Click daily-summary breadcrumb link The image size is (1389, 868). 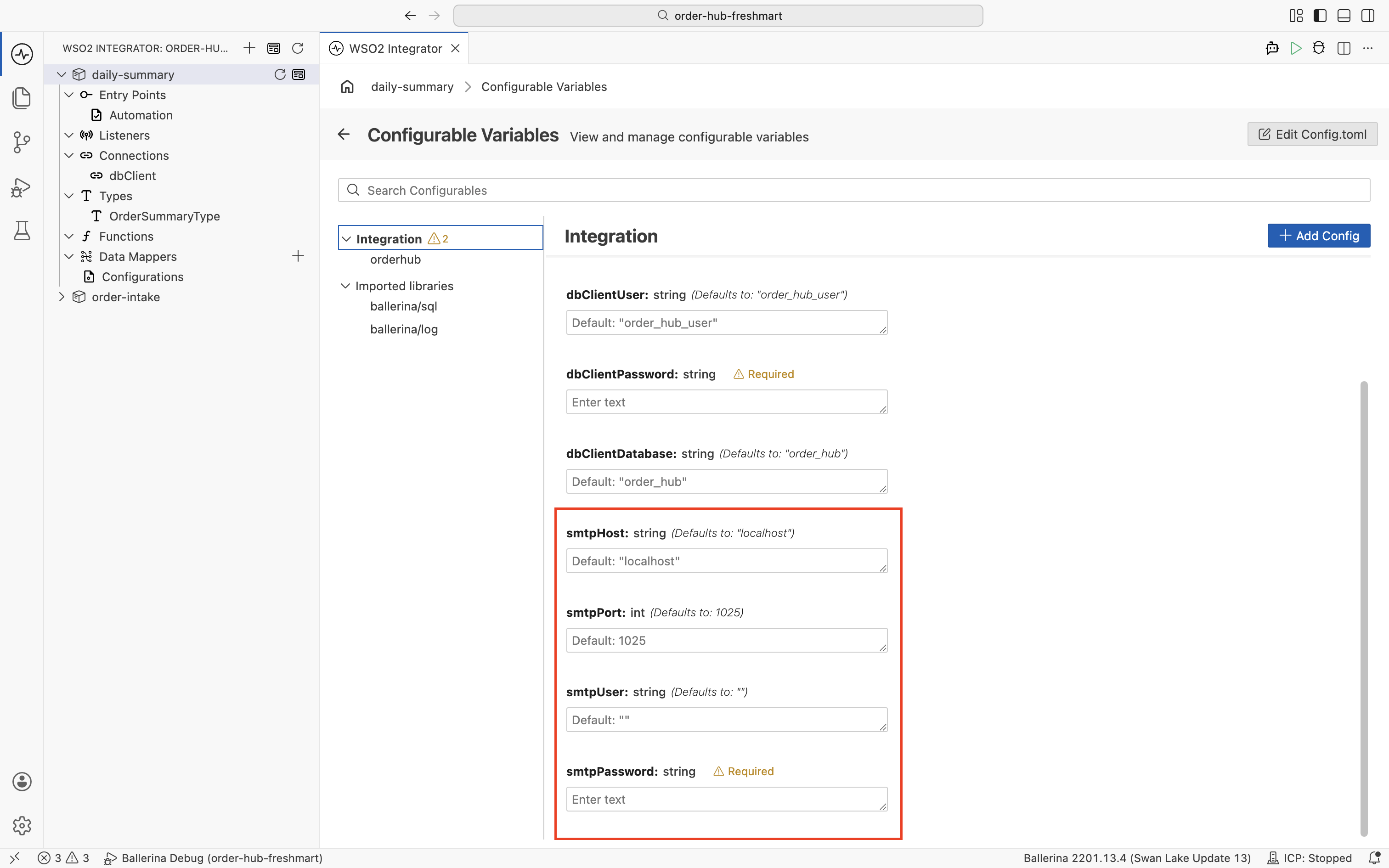[412, 87]
